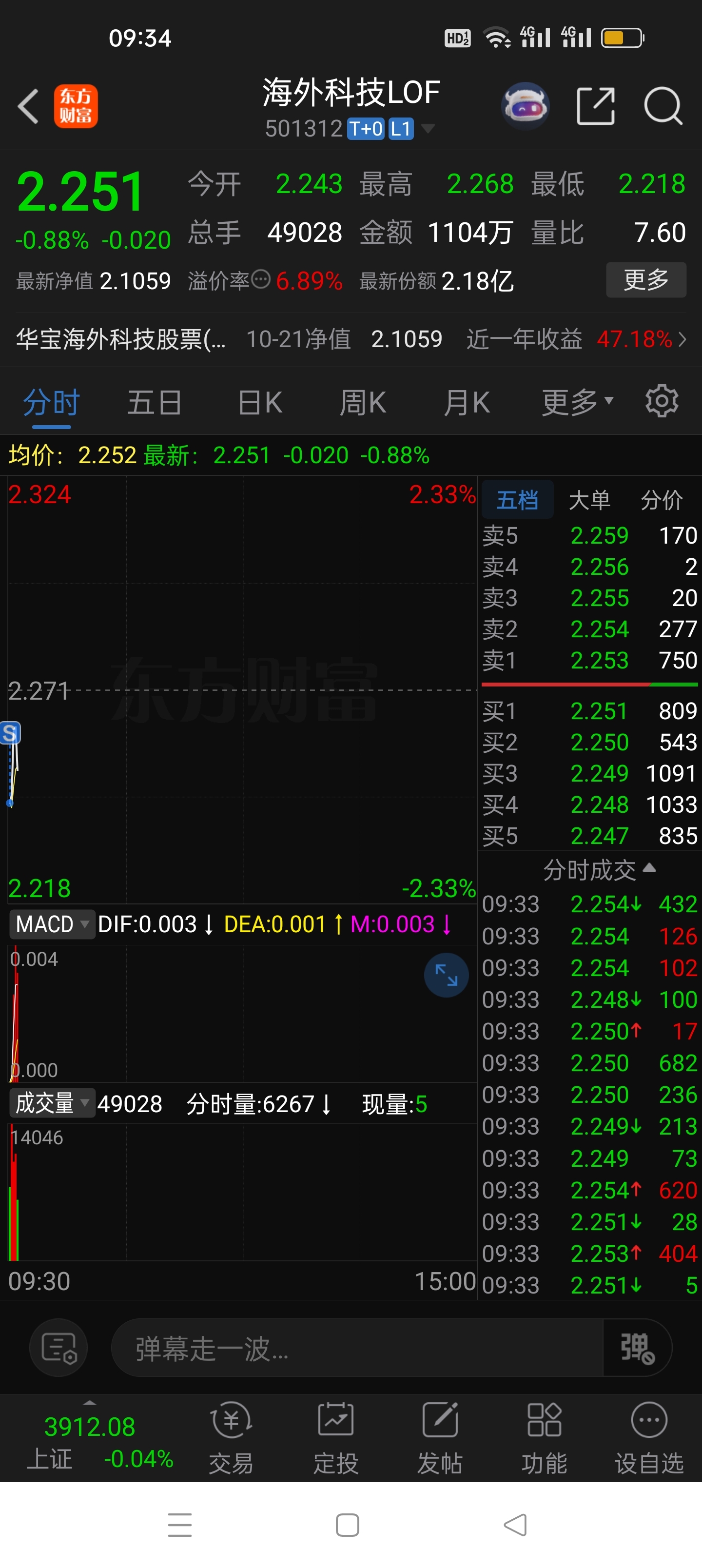
Task: Open the robot assistant avatar
Action: (x=526, y=106)
